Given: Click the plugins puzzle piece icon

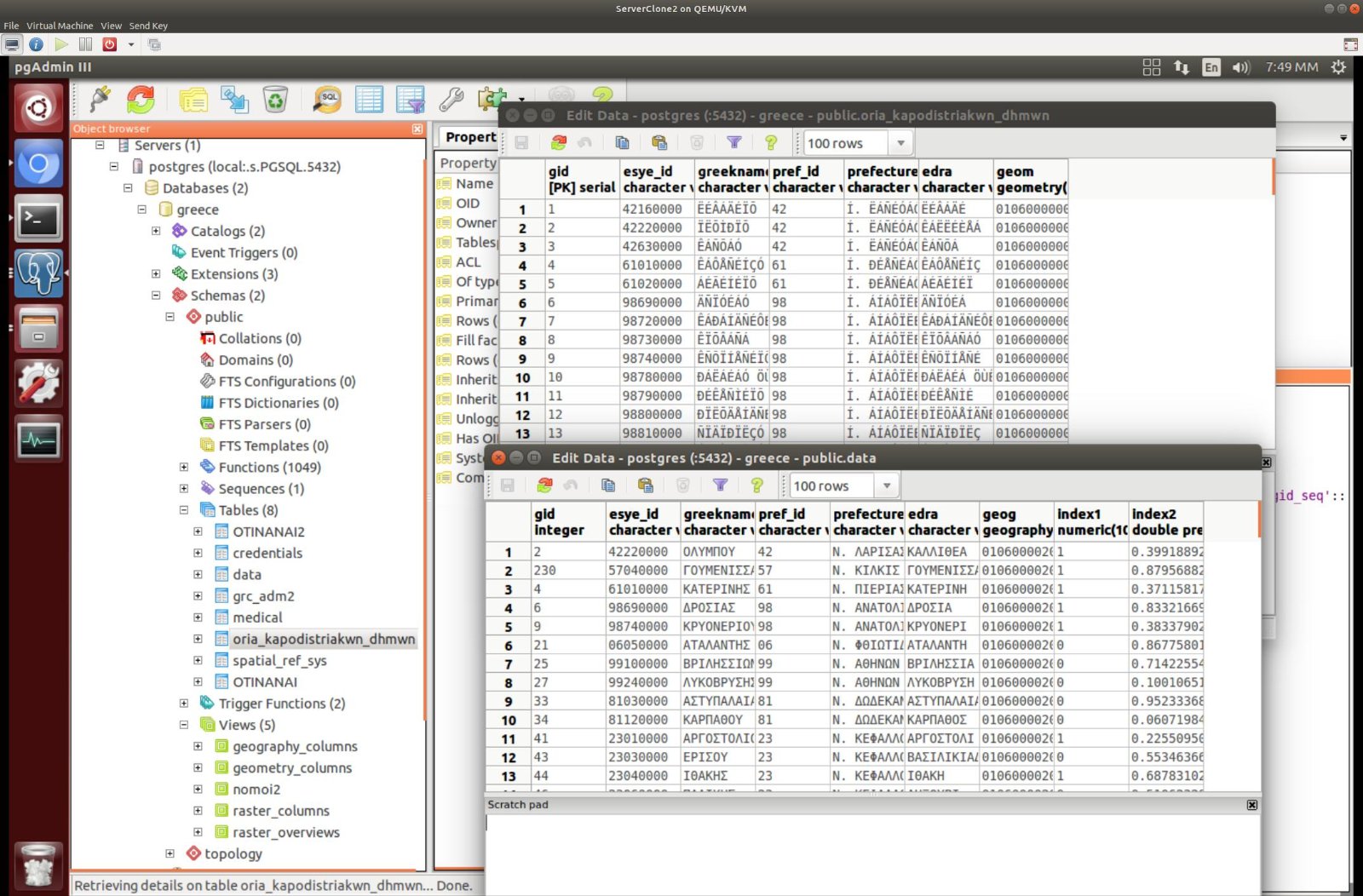Looking at the screenshot, I should (x=492, y=100).
